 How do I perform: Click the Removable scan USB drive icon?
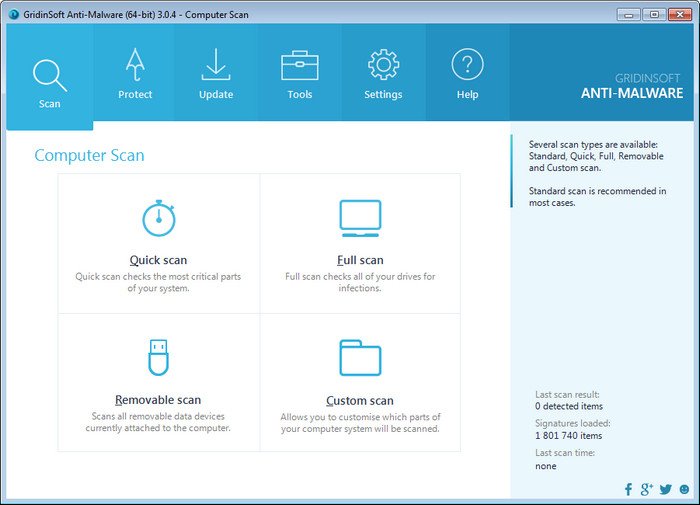pos(158,357)
